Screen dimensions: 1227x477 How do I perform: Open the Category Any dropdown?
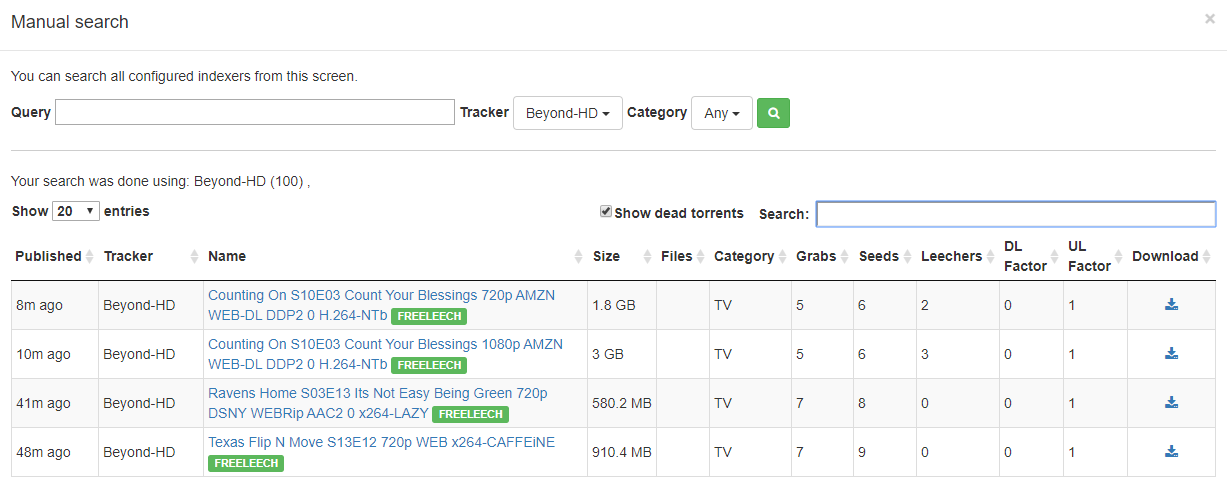(x=721, y=113)
